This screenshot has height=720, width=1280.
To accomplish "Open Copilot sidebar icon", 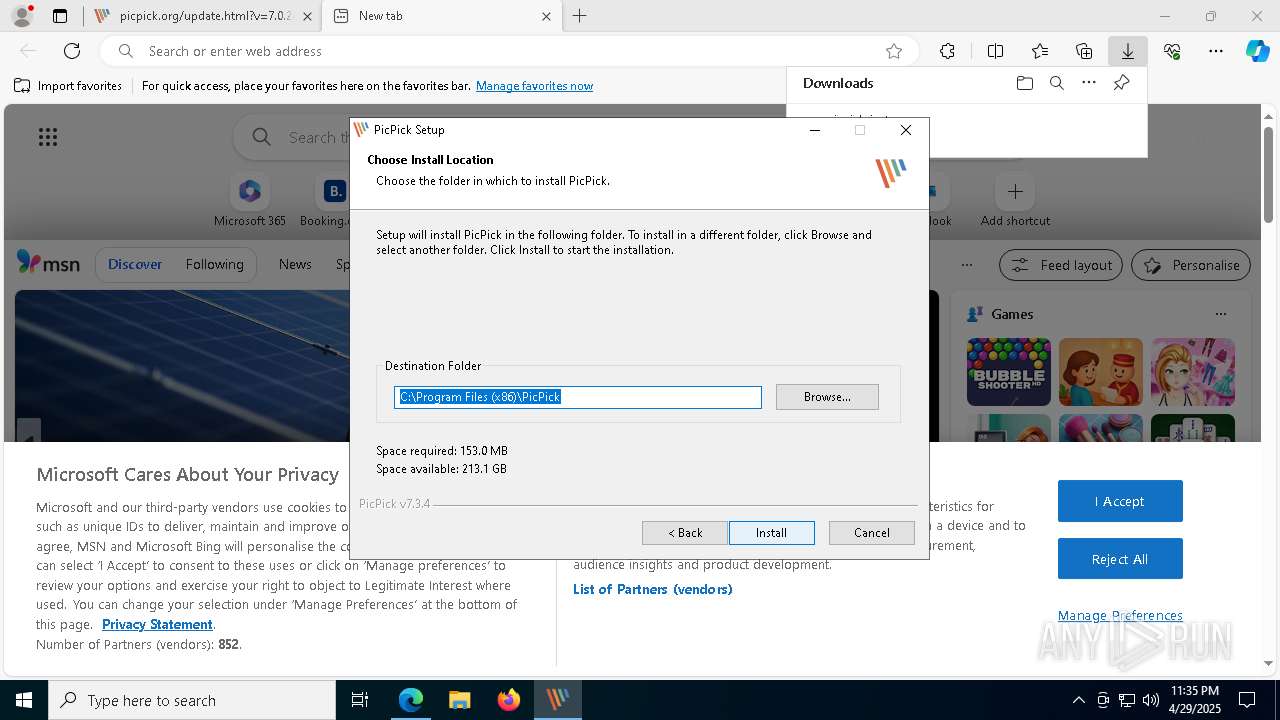I will tap(1258, 51).
